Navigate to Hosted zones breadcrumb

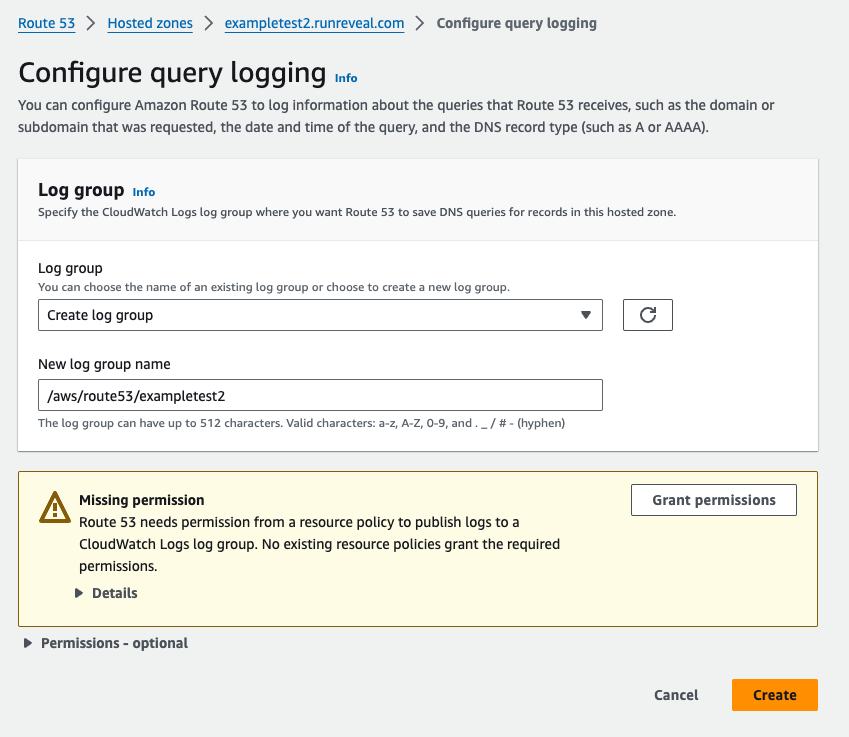point(150,23)
